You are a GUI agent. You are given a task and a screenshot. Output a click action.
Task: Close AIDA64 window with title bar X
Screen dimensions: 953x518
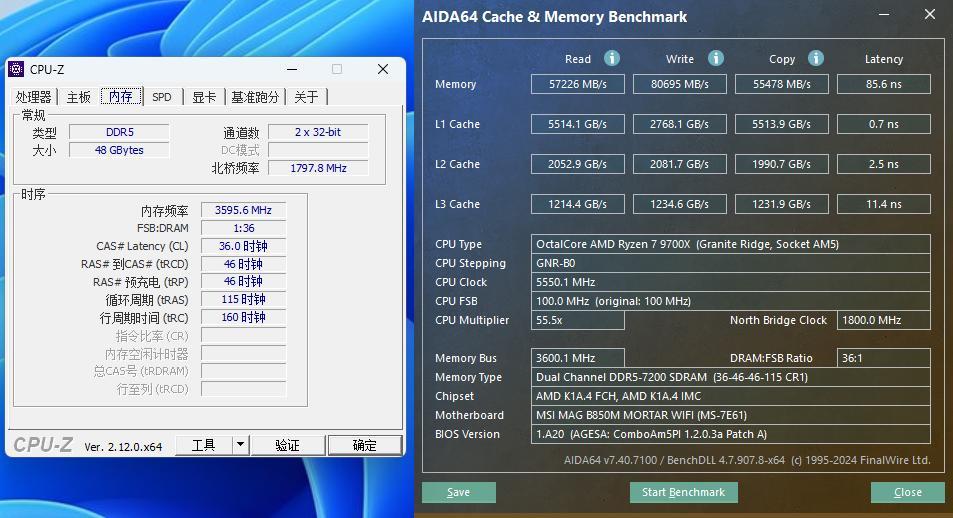tap(930, 14)
